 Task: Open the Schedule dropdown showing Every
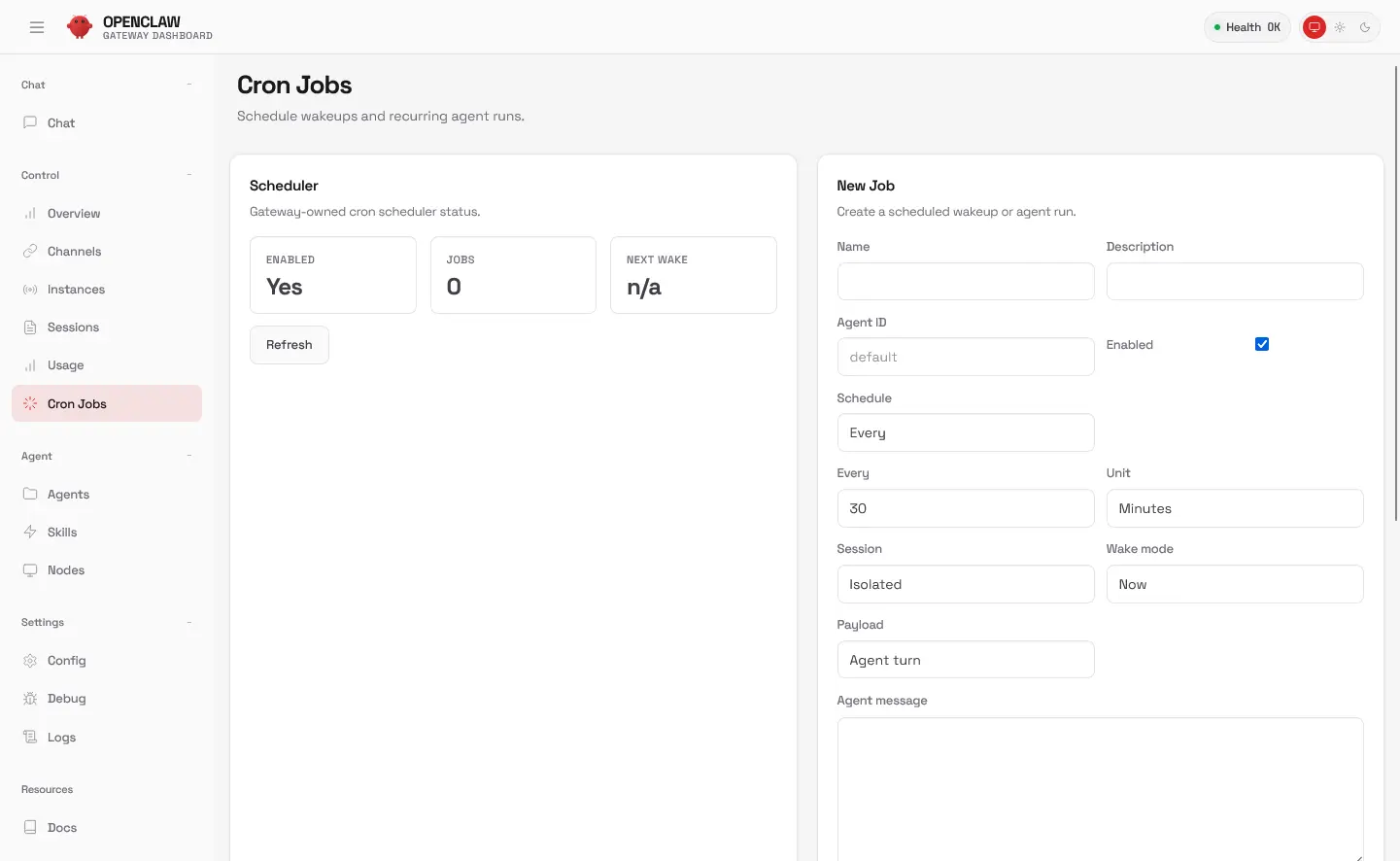[x=965, y=432]
